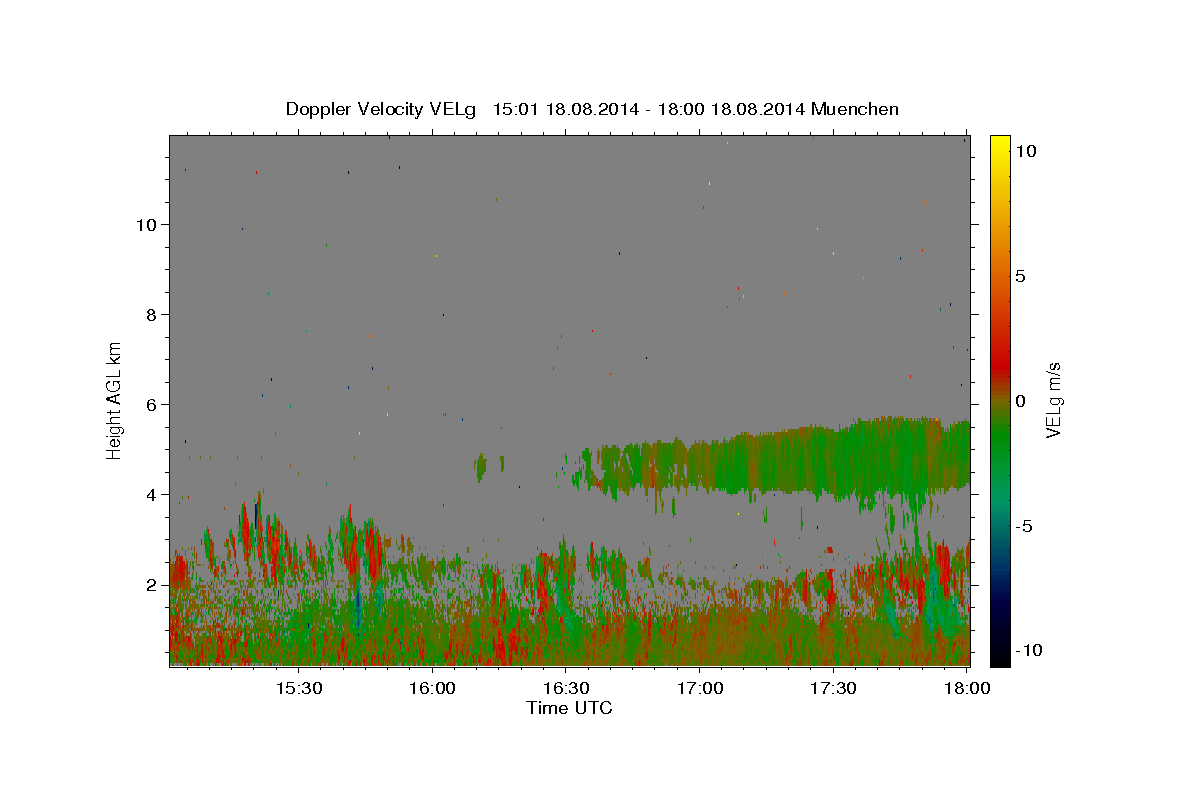Image resolution: width=1200 pixels, height=800 pixels.
Task: Click the '18:00' time tick label
Action: coord(968,688)
